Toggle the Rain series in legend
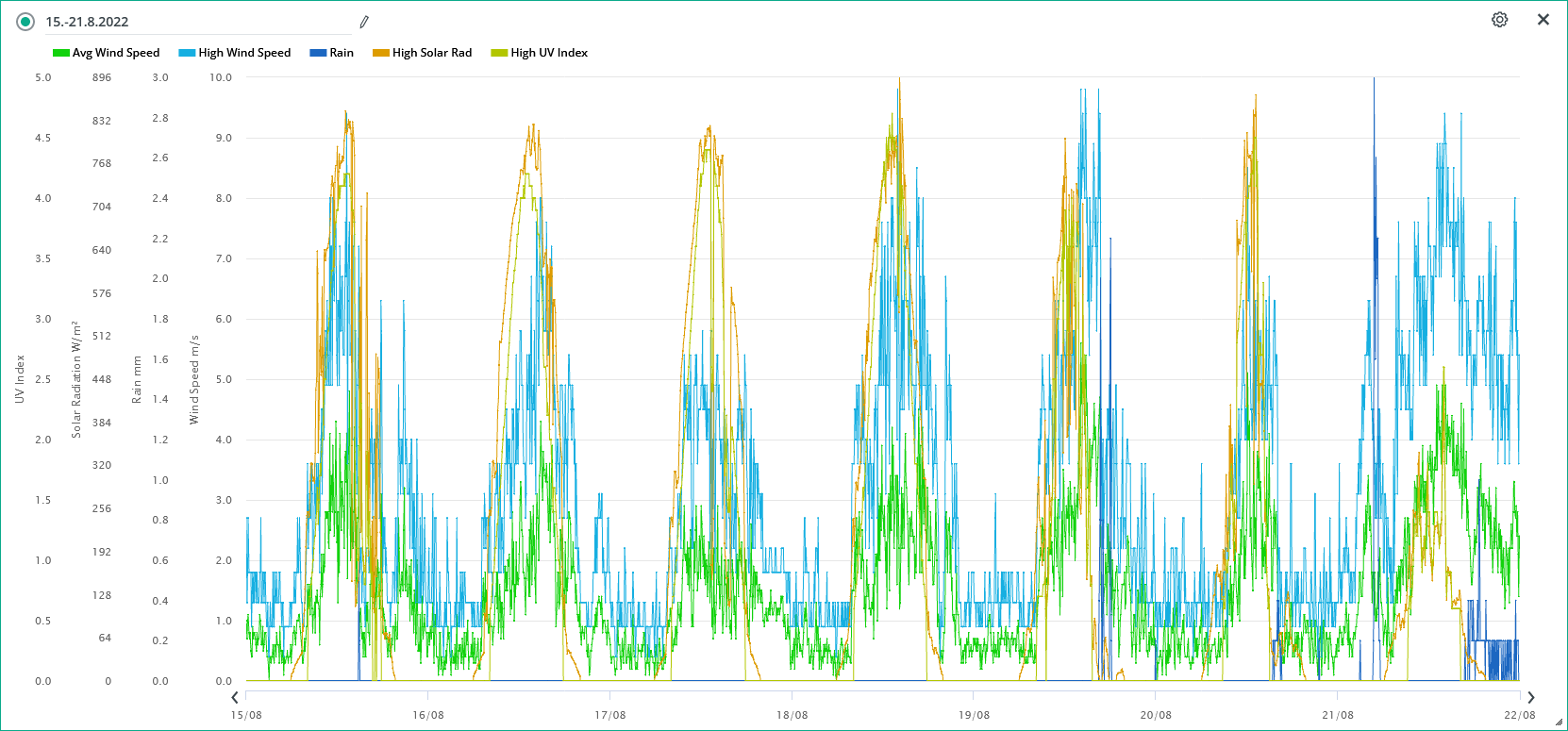This screenshot has width=1568, height=731. click(x=332, y=53)
